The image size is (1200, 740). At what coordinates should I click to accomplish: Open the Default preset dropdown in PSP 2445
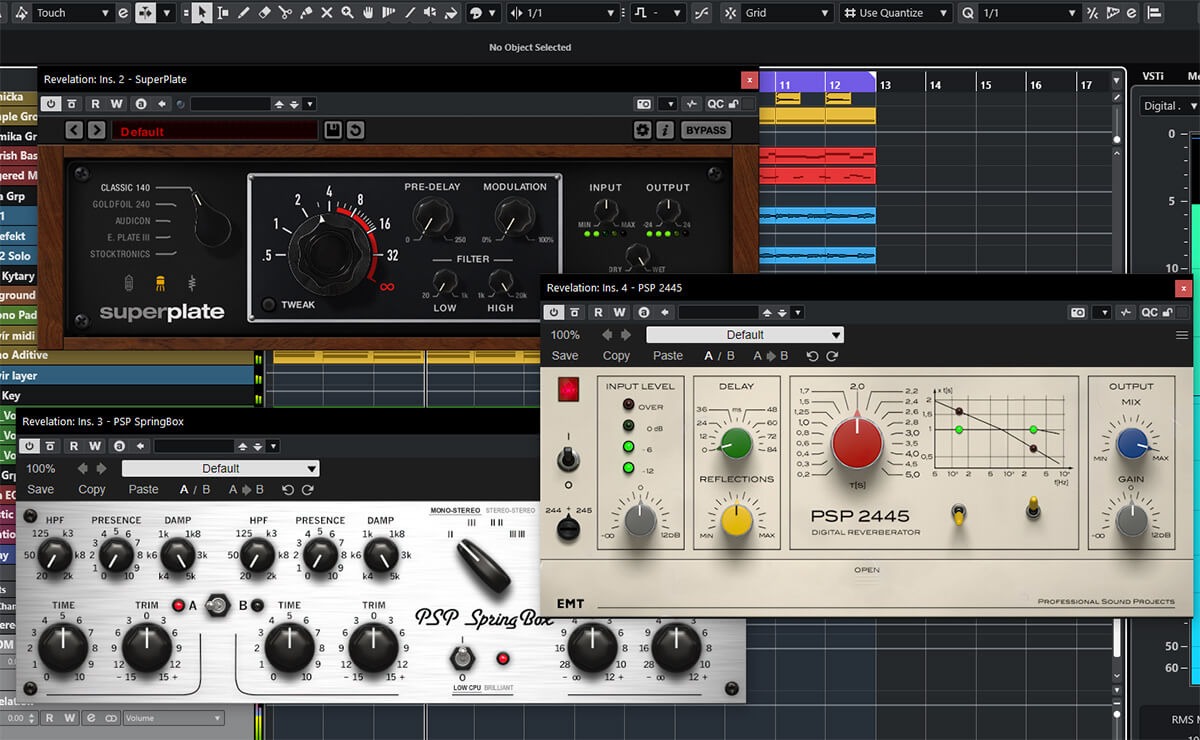[x=745, y=335]
